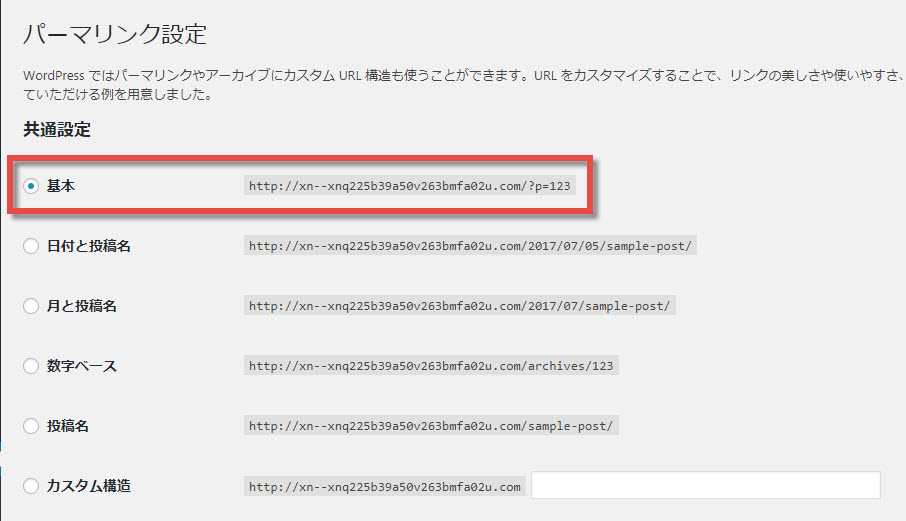The width and height of the screenshot is (906, 521).
Task: Select the カスタム構造 radio button
Action: pyautogui.click(x=31, y=486)
